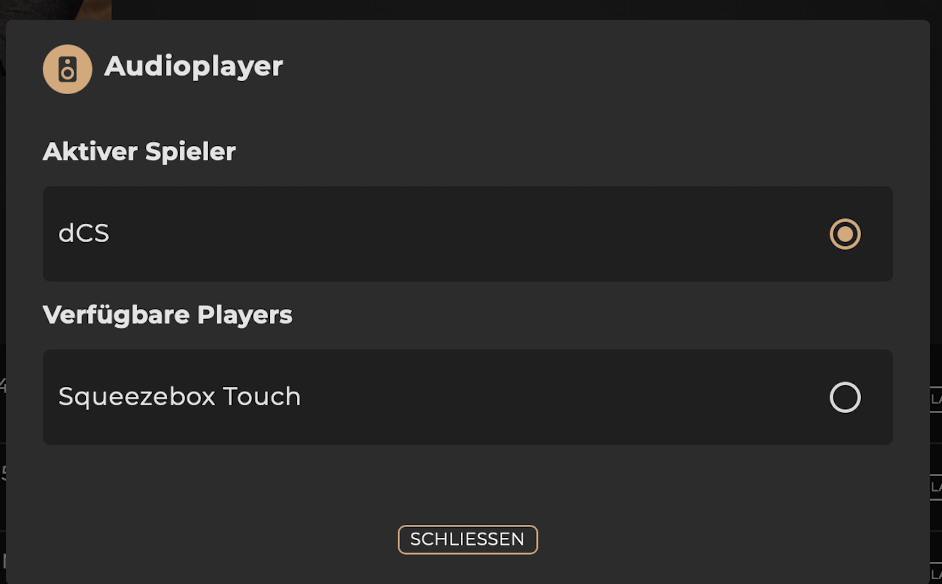
Task: Click the middle of the dCS player row
Action: click(x=467, y=234)
